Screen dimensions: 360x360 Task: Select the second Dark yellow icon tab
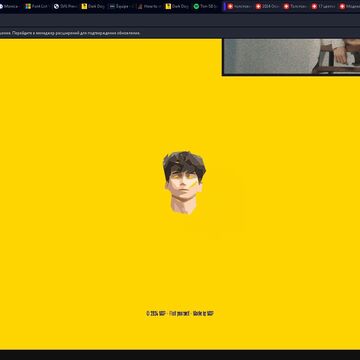click(x=177, y=6)
